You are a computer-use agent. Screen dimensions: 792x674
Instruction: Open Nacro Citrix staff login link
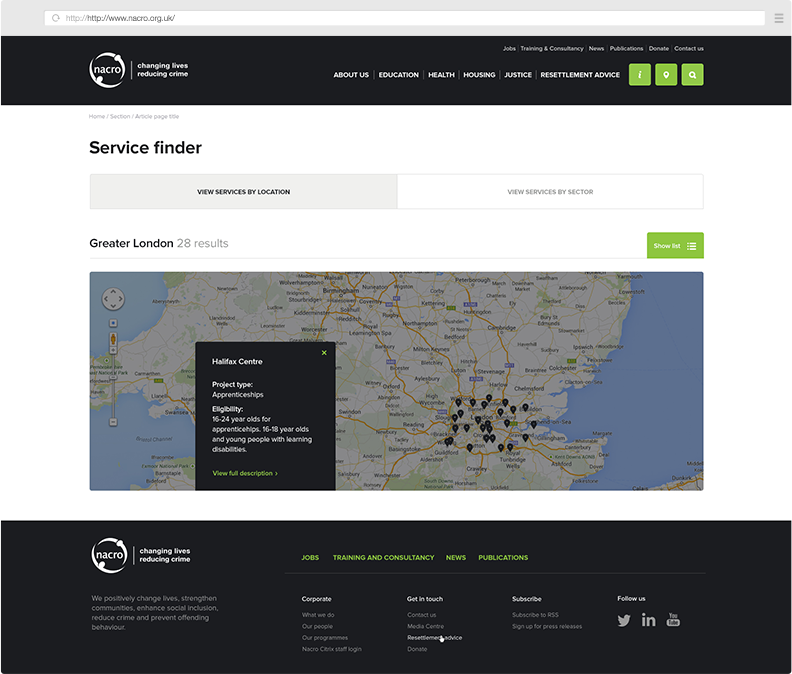(x=331, y=649)
